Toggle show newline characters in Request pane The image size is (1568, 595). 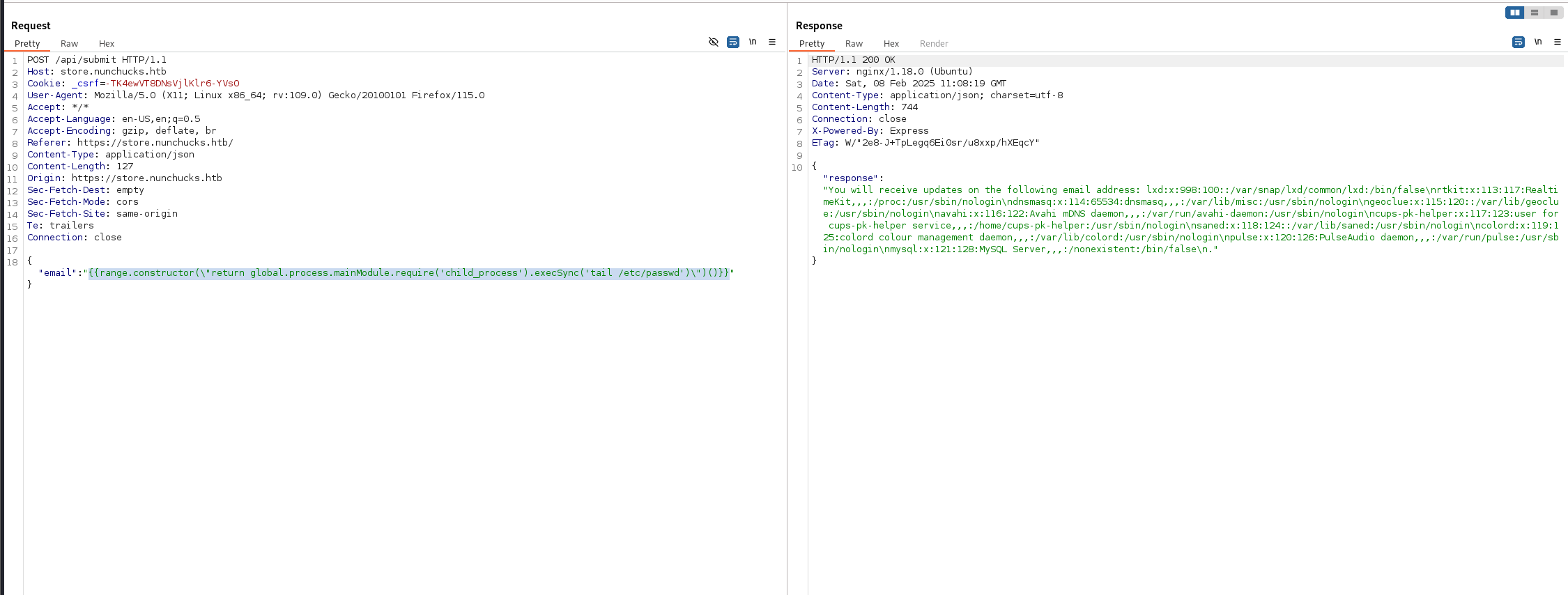[753, 42]
